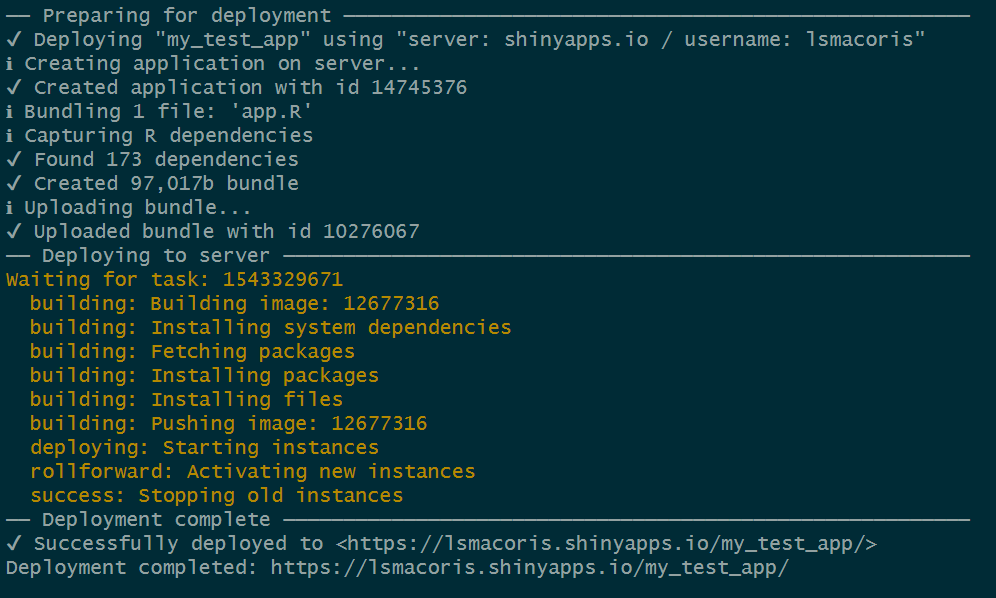Viewport: 996px width, 598px height.
Task: Click the info symbol before Creating application on server
Action: tap(9, 64)
